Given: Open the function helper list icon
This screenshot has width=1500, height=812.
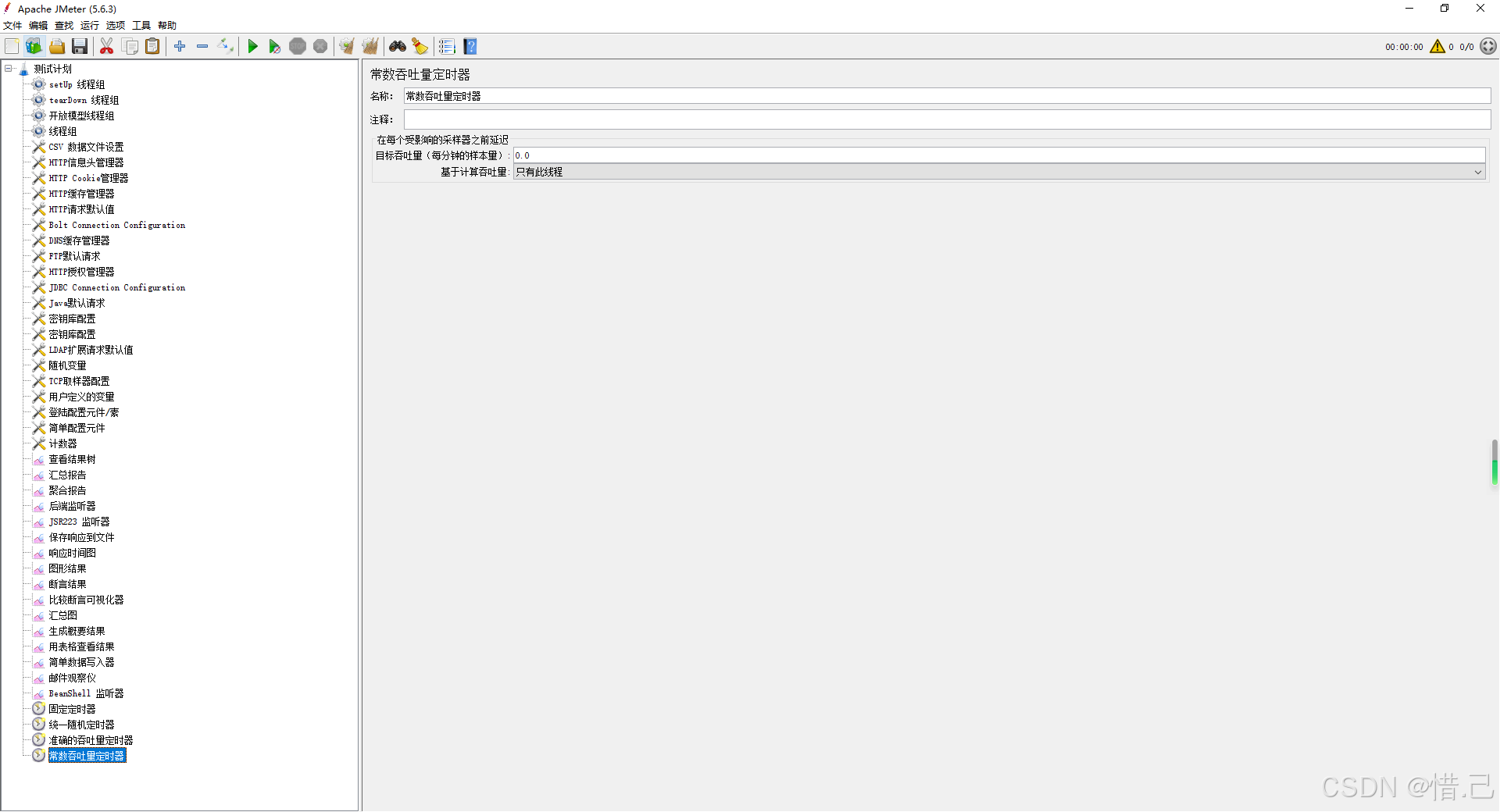Looking at the screenshot, I should pyautogui.click(x=447, y=47).
